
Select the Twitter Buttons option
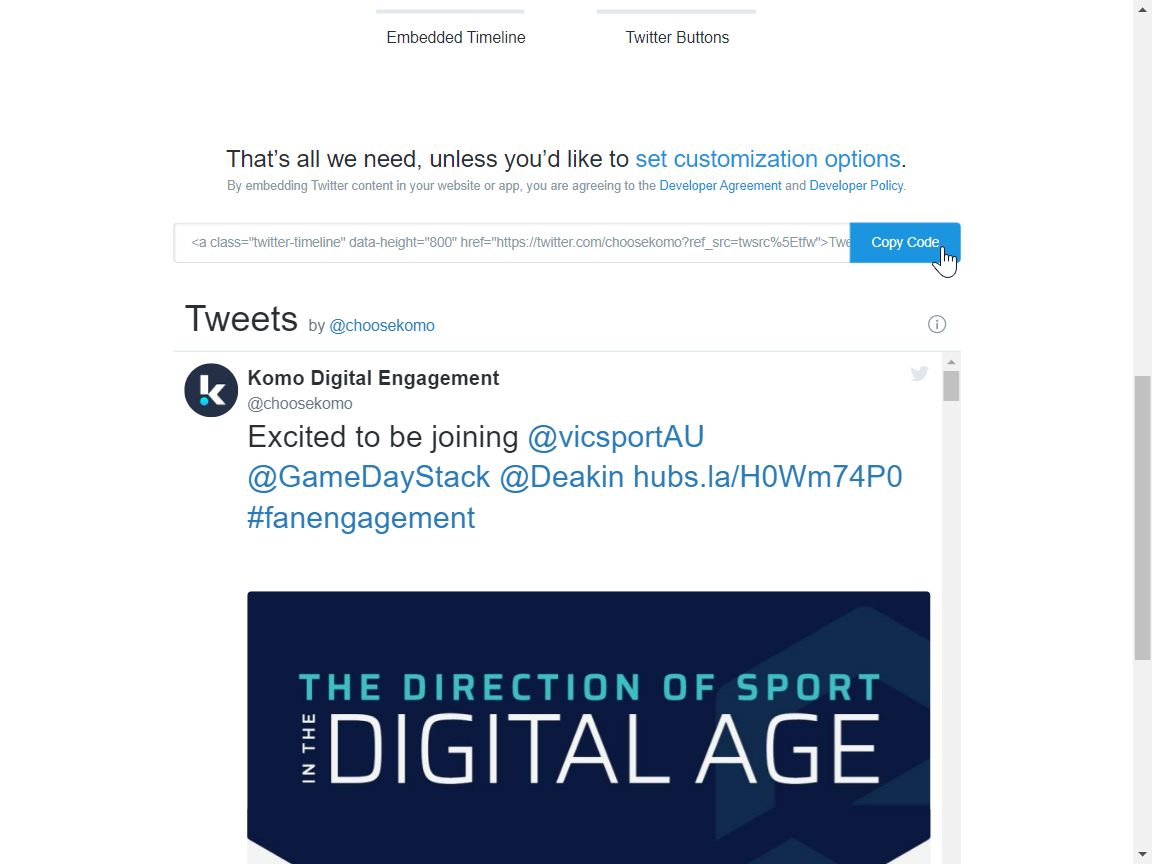pos(677,37)
